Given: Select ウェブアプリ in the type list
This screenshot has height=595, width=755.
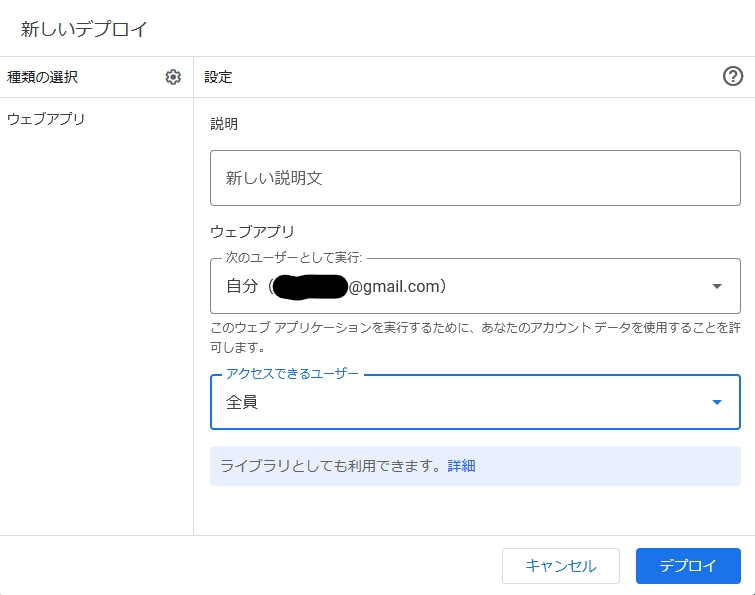Looking at the screenshot, I should pyautogui.click(x=46, y=119).
